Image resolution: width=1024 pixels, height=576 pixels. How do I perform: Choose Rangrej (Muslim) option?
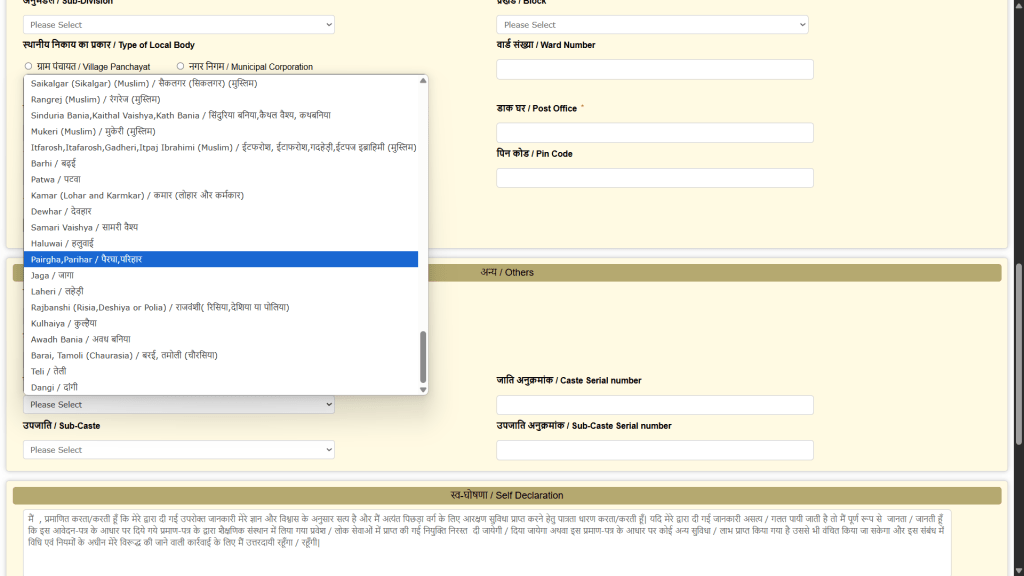[x=221, y=99]
